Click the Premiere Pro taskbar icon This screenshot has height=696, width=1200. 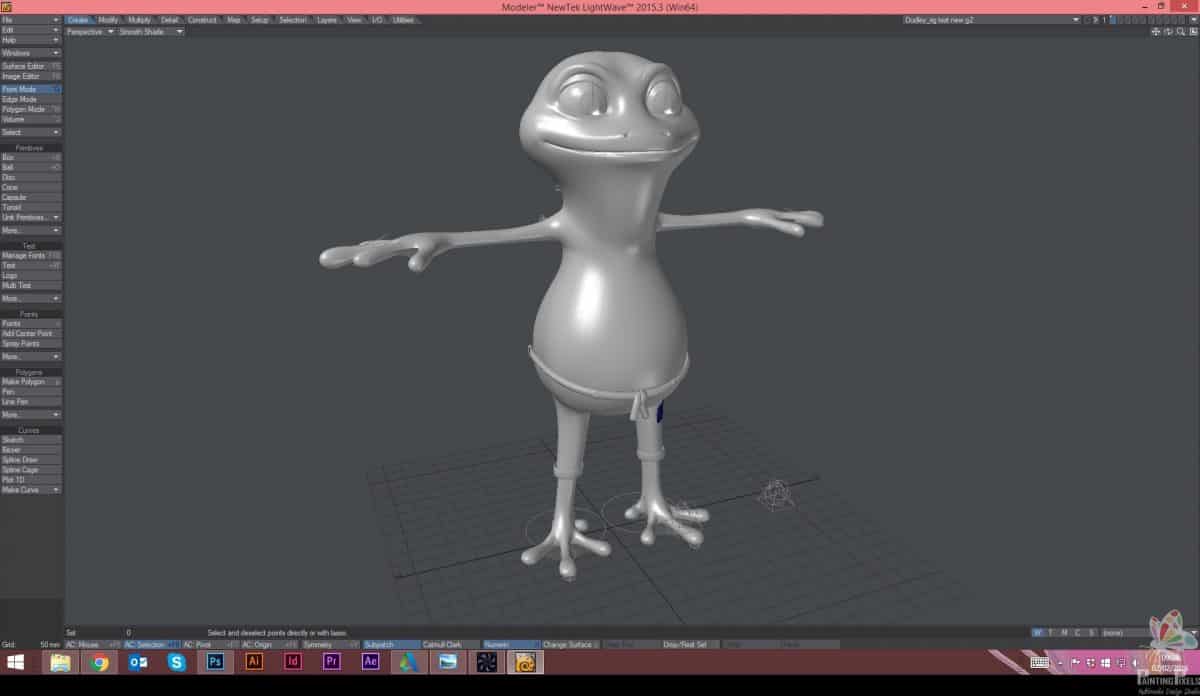tap(332, 662)
